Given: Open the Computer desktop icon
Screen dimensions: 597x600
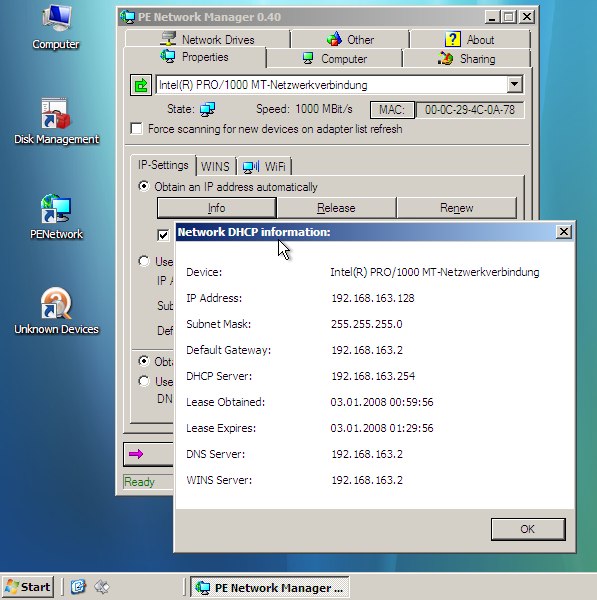Looking at the screenshot, I should [x=56, y=27].
